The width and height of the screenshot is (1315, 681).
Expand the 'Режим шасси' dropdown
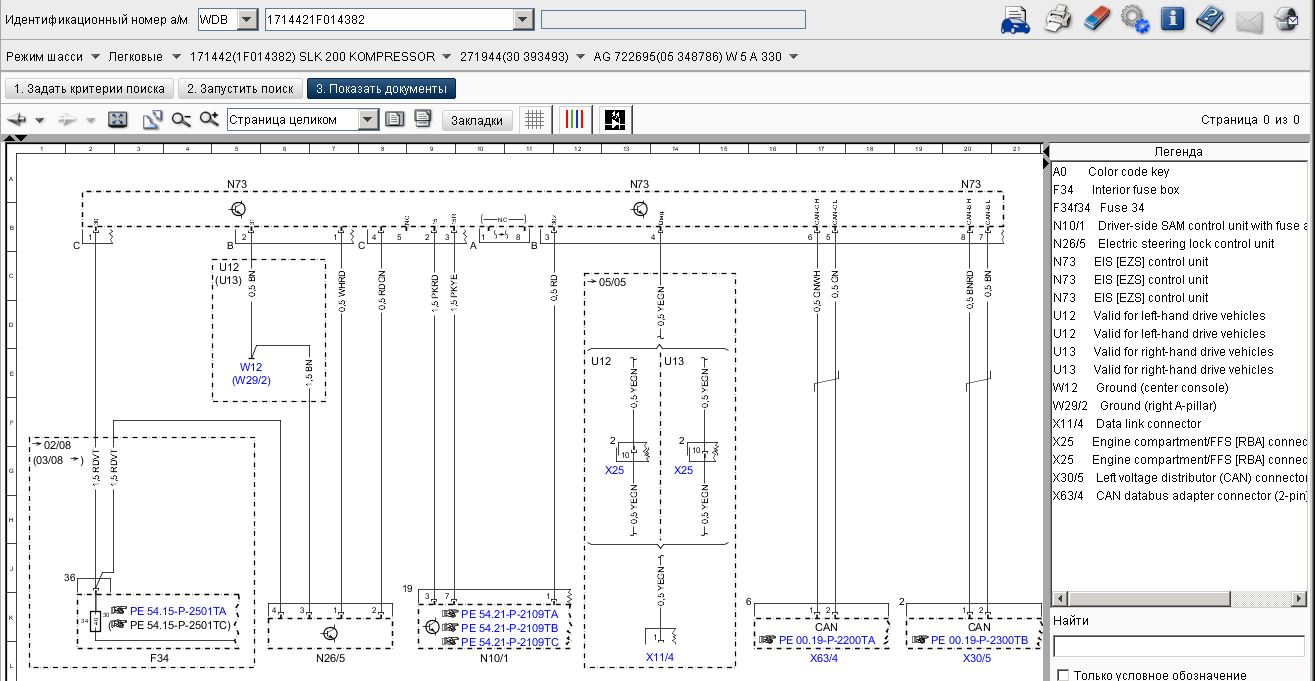click(x=94, y=57)
